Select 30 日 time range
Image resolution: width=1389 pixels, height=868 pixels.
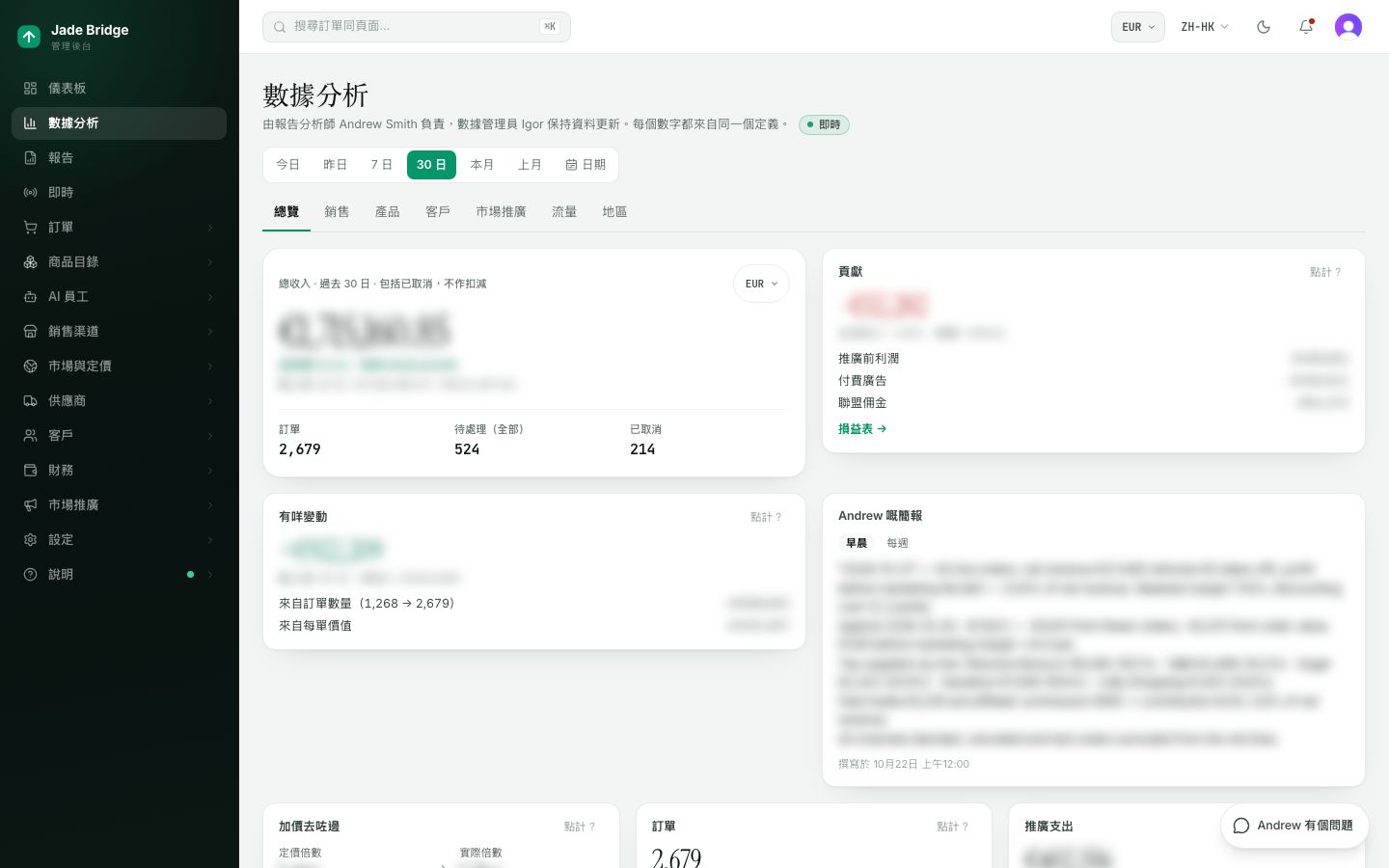tap(431, 165)
